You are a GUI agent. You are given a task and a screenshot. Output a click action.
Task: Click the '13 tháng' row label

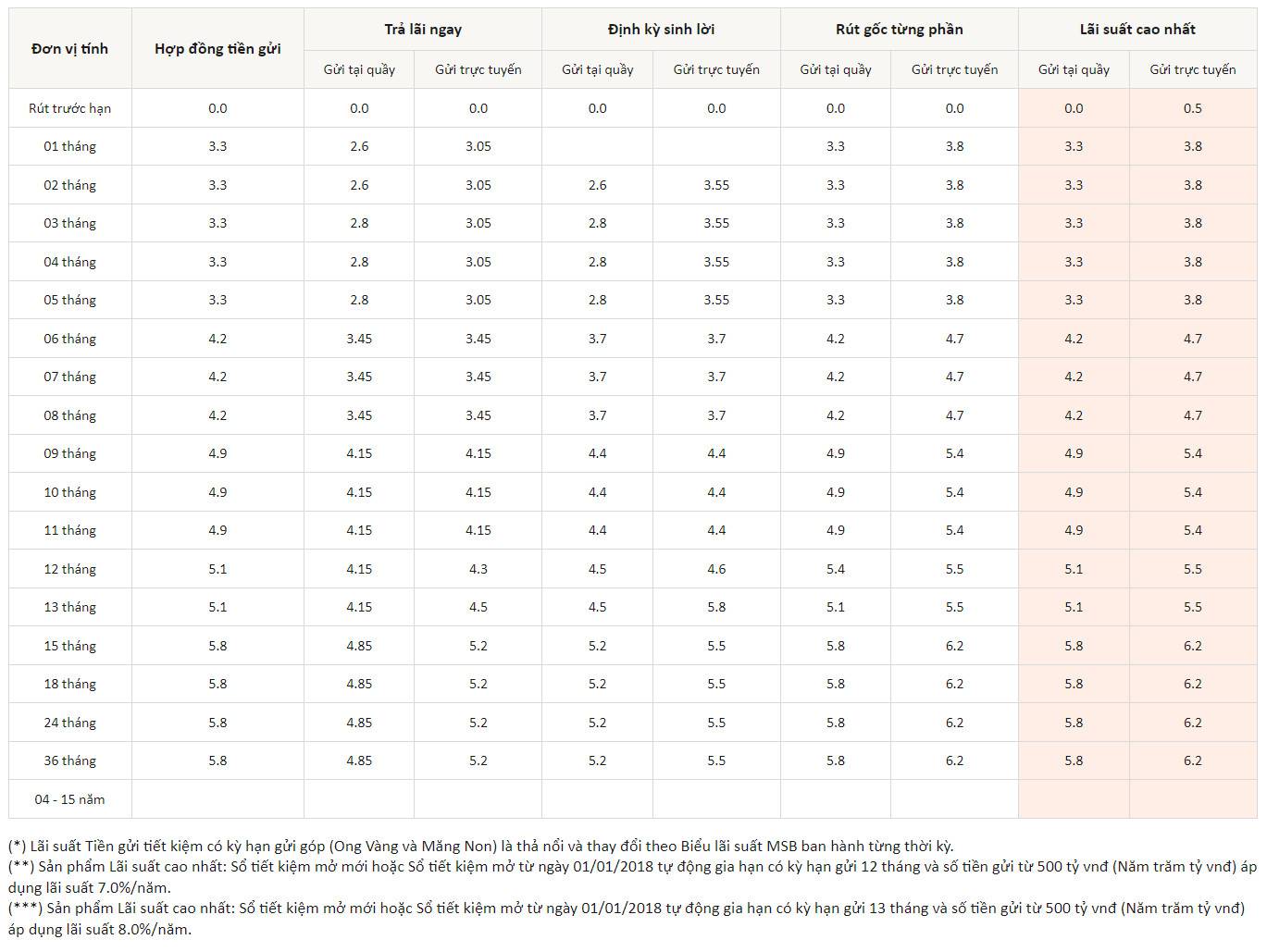(x=69, y=607)
